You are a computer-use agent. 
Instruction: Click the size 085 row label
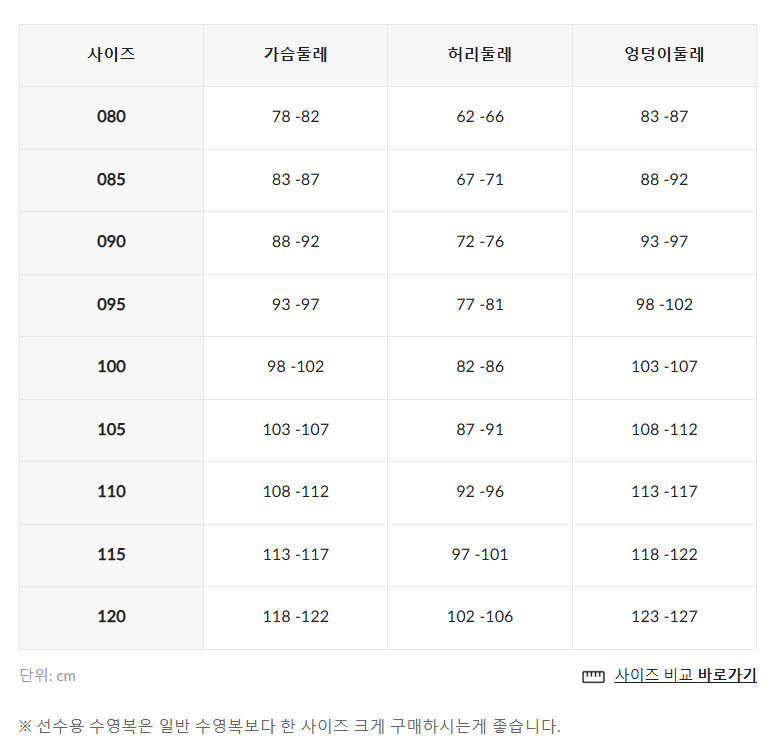pos(111,180)
